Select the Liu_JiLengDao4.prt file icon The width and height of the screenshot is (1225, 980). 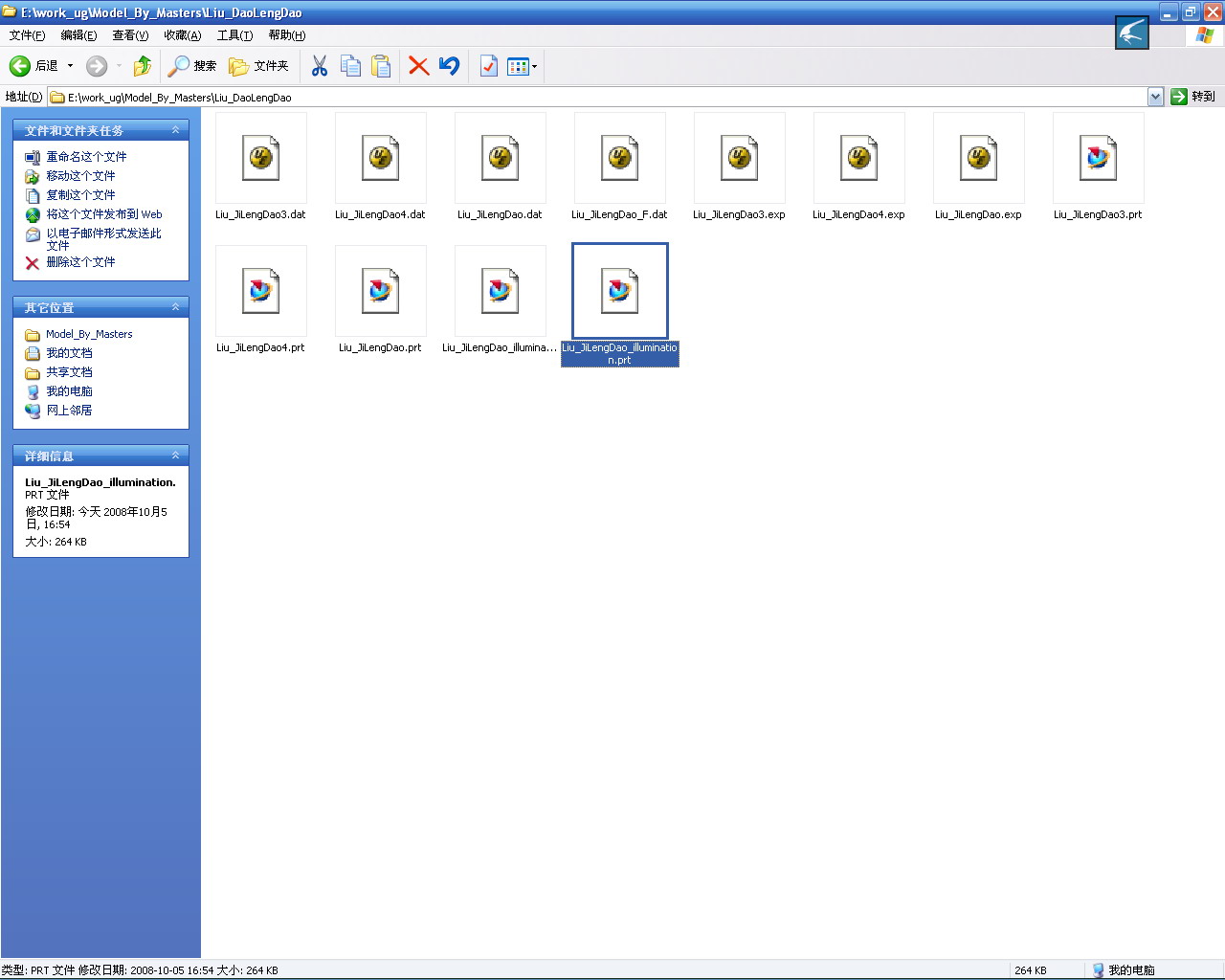pos(261,291)
